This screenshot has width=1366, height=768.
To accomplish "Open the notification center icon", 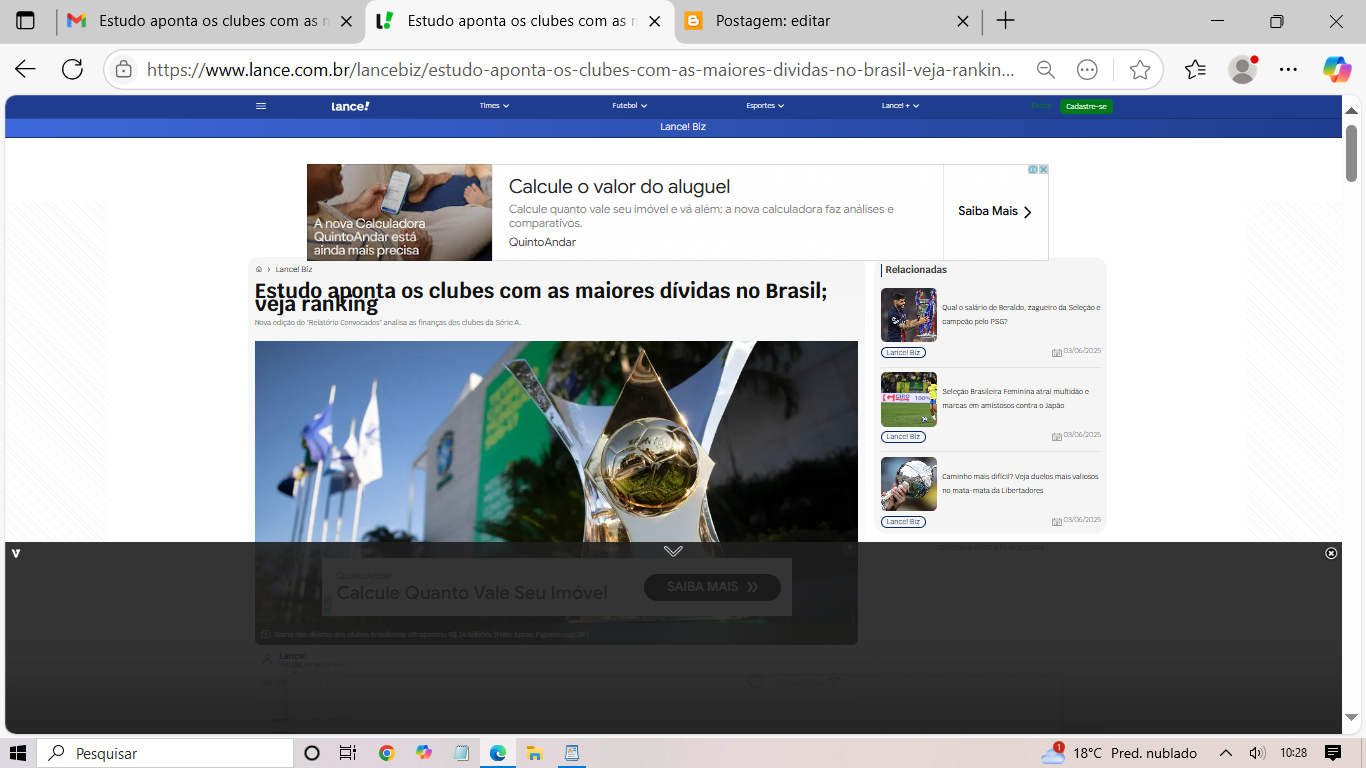I will pos(1333,753).
